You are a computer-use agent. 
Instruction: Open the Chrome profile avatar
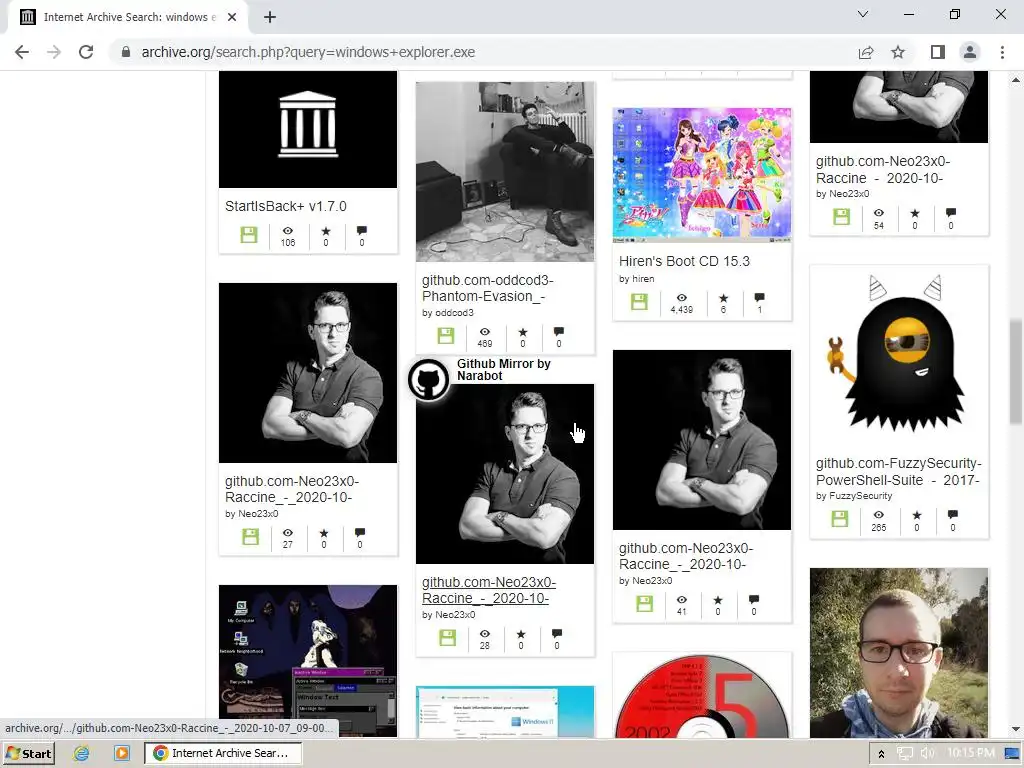pyautogui.click(x=970, y=52)
